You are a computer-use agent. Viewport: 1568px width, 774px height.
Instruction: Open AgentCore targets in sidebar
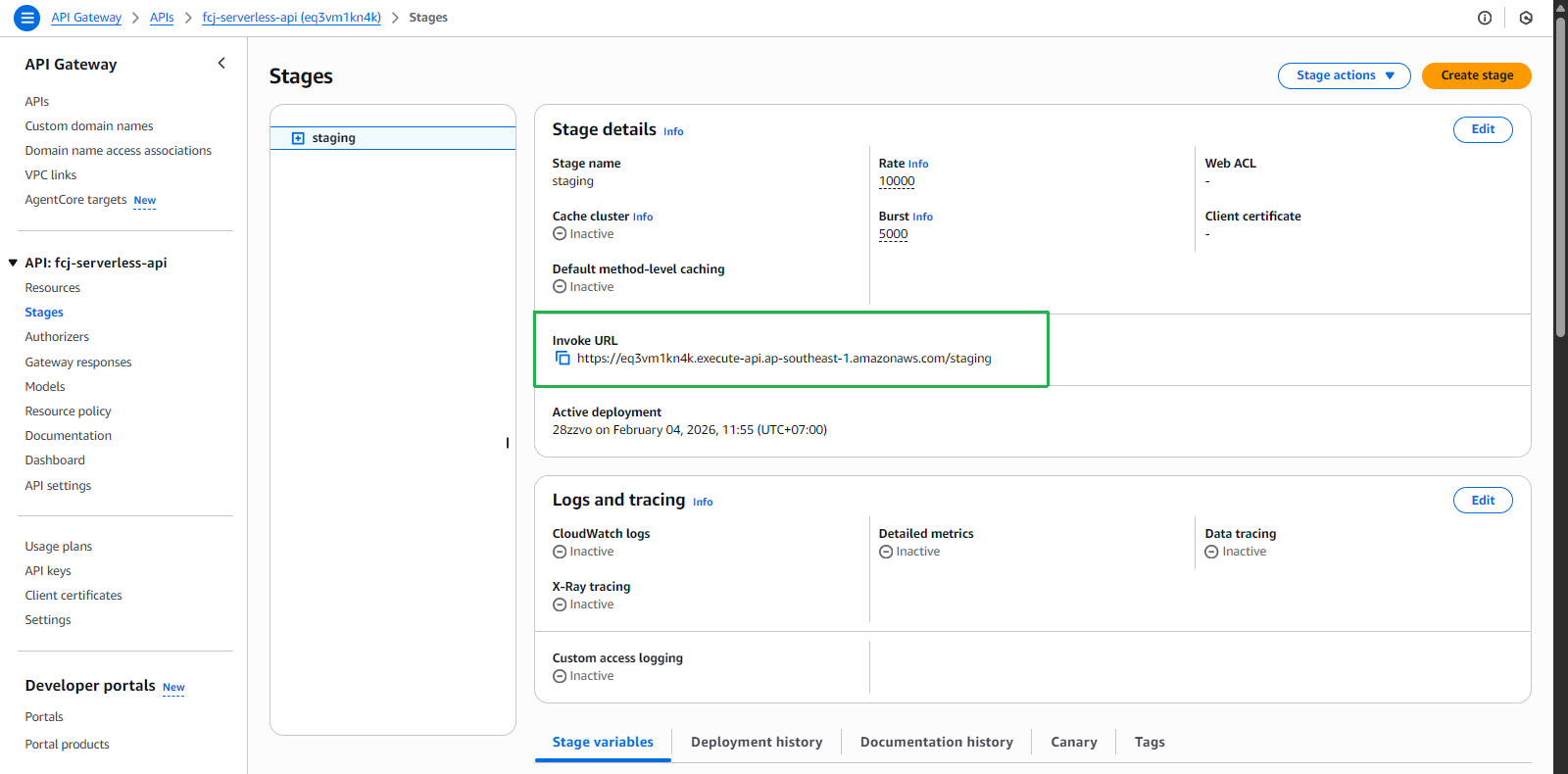[x=75, y=200]
